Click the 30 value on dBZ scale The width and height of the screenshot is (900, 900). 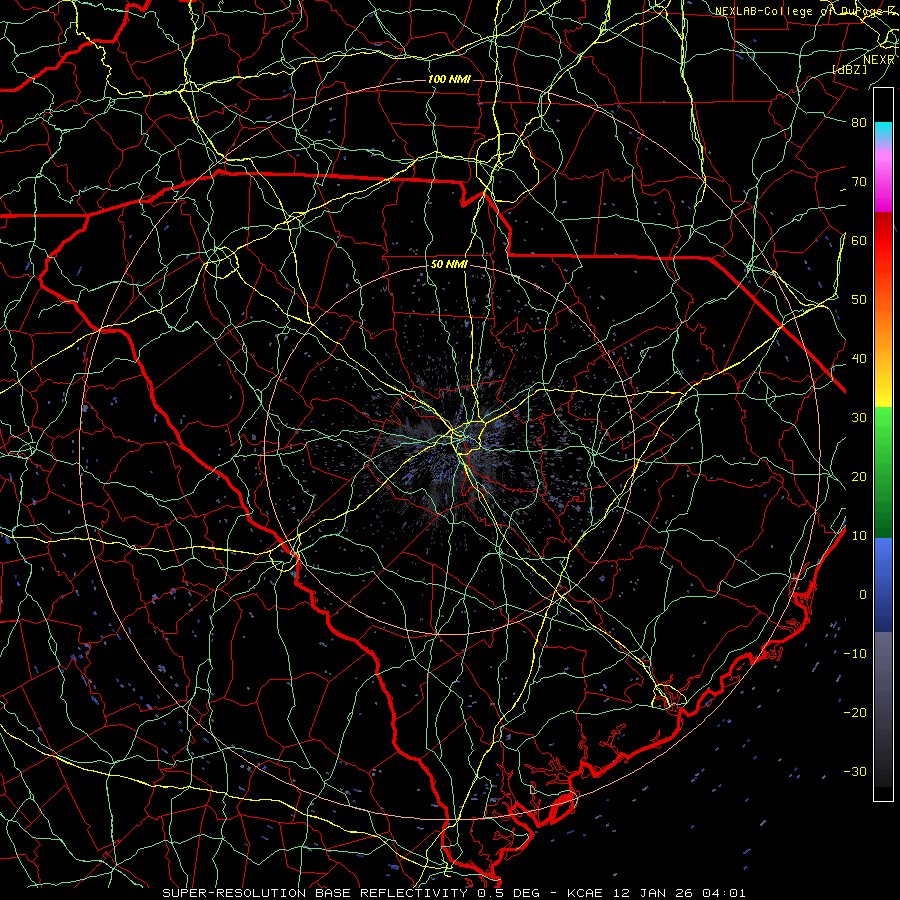pos(859,418)
